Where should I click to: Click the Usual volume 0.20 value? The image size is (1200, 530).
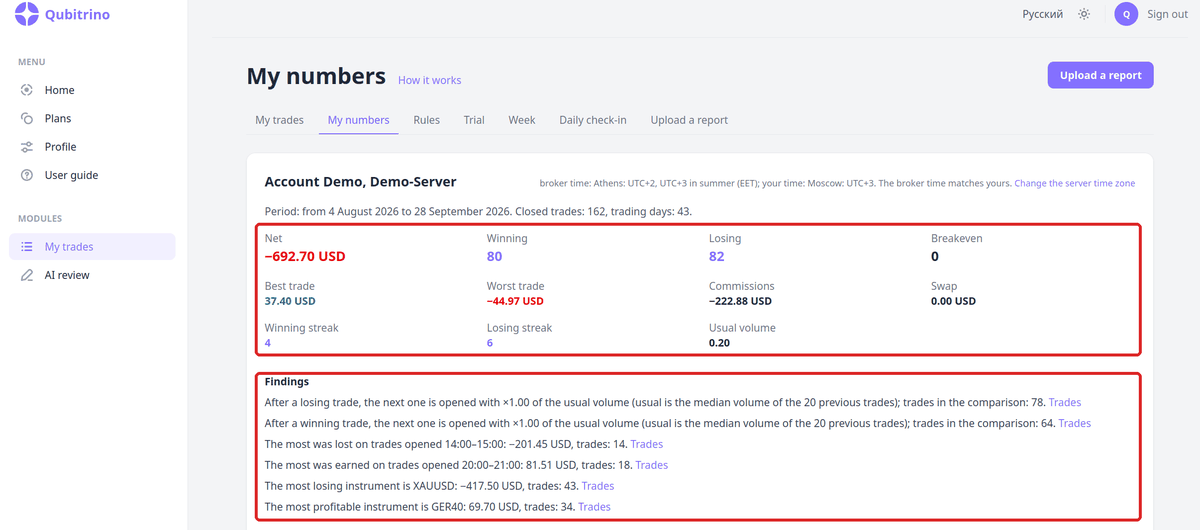pyautogui.click(x=719, y=343)
